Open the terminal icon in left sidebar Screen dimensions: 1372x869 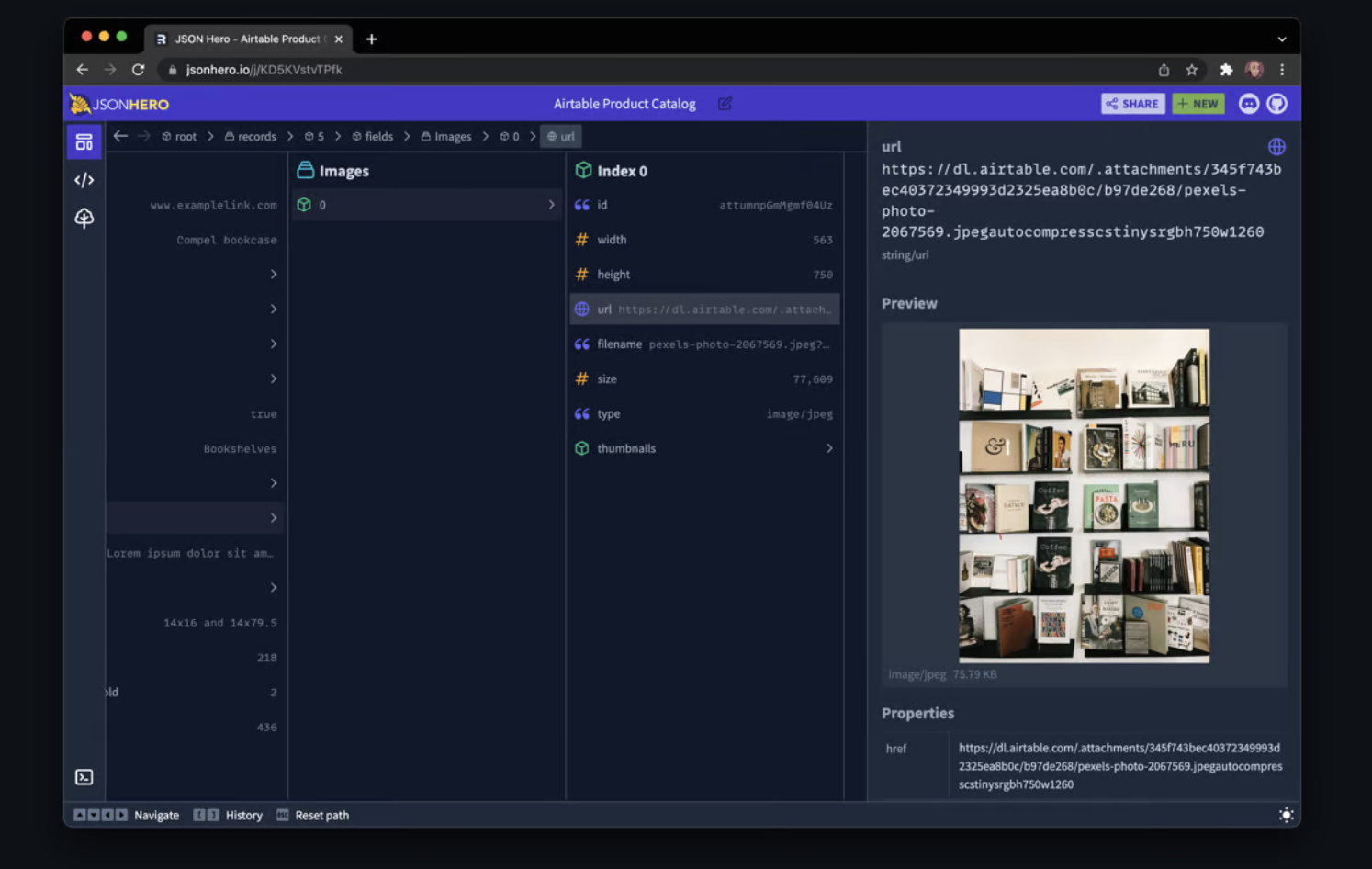click(84, 777)
